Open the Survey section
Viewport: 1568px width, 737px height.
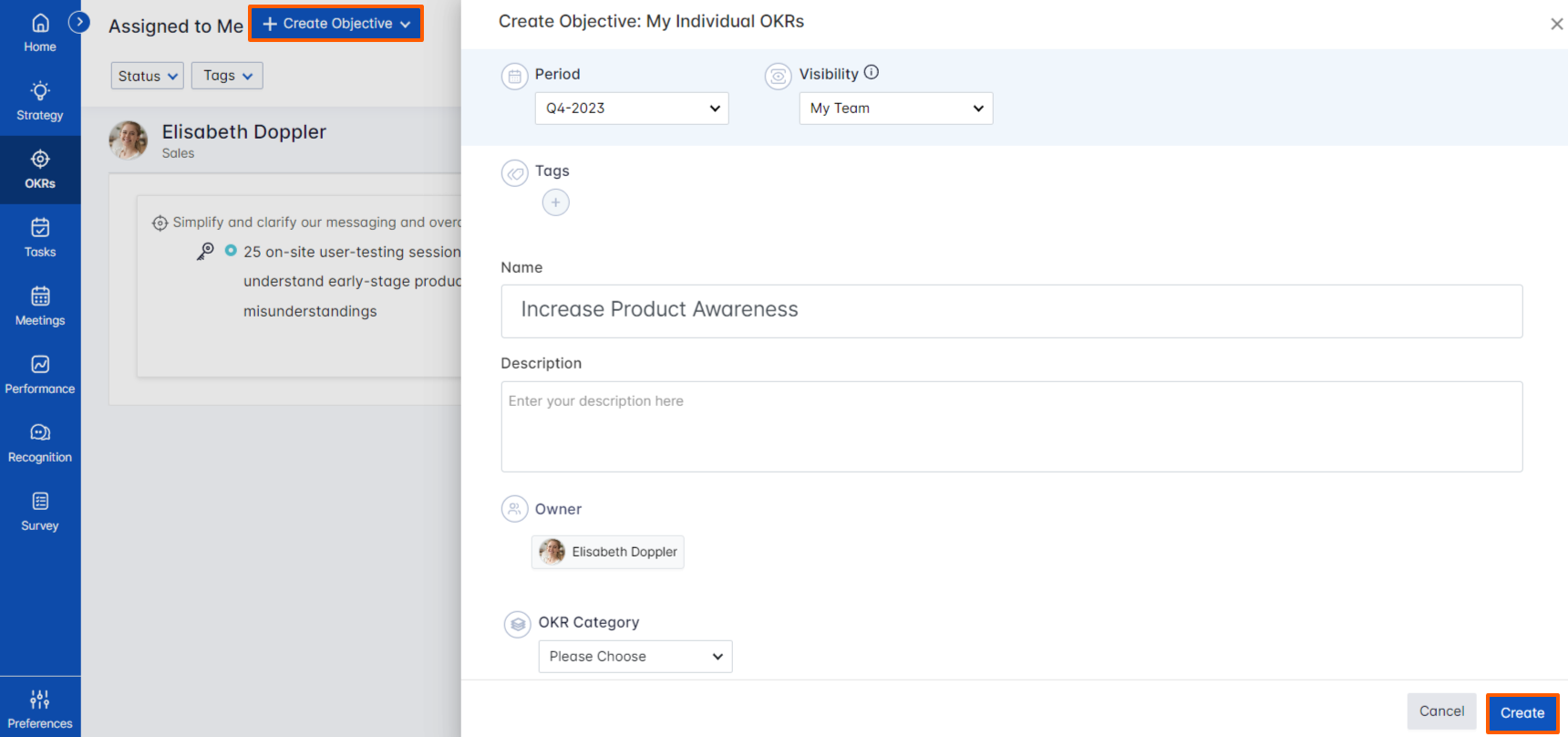point(40,512)
